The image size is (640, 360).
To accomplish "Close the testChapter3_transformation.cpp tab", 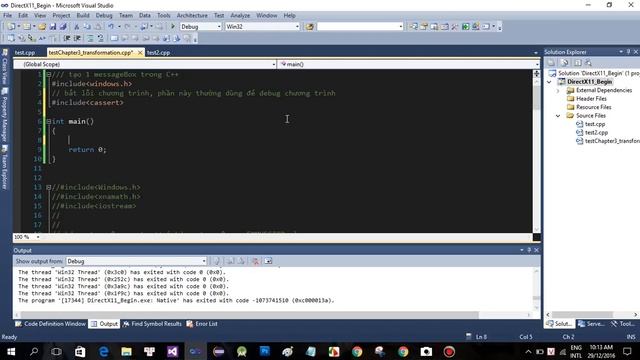I will (140, 53).
